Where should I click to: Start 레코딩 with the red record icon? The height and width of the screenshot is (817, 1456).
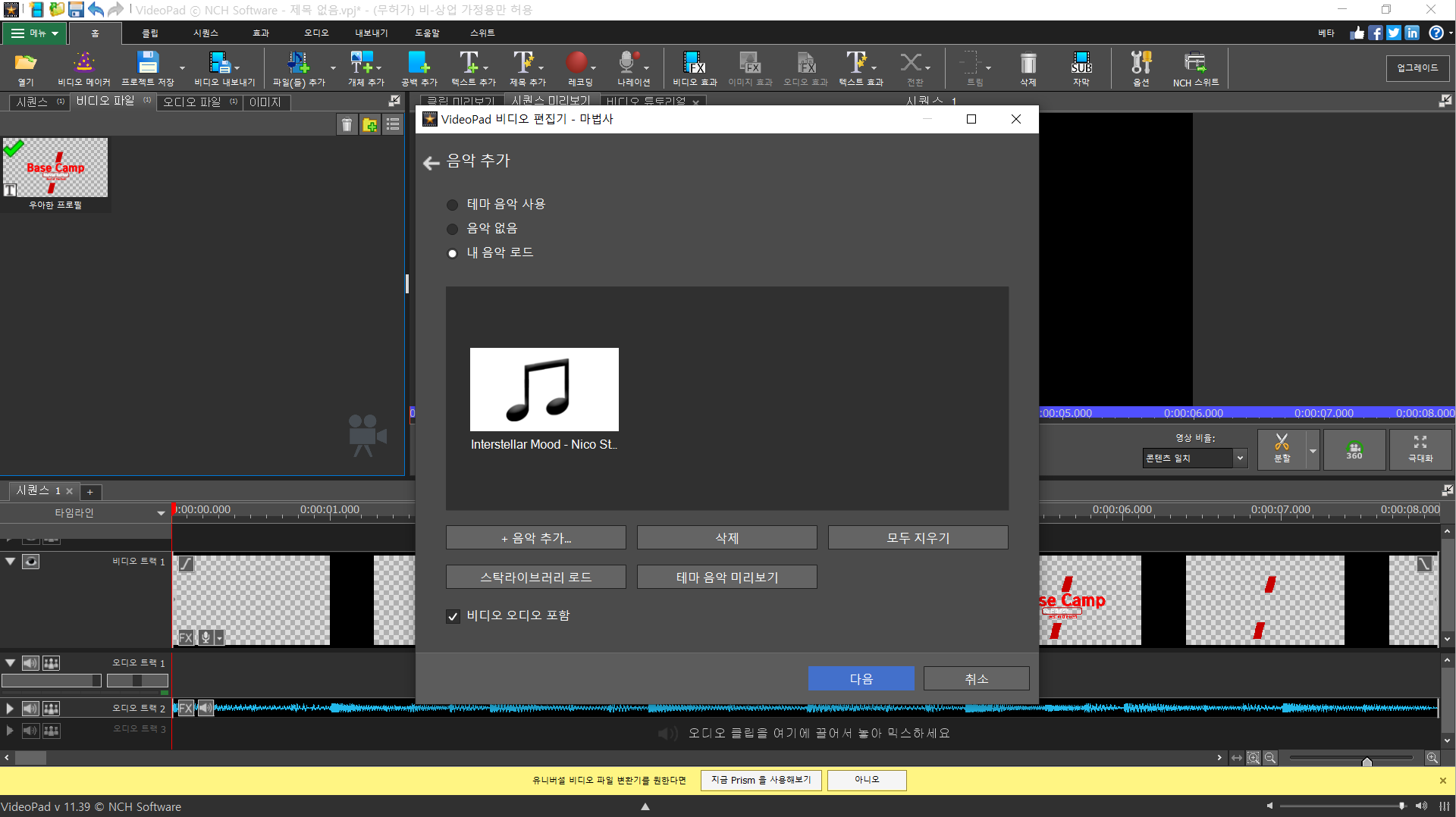point(577,63)
